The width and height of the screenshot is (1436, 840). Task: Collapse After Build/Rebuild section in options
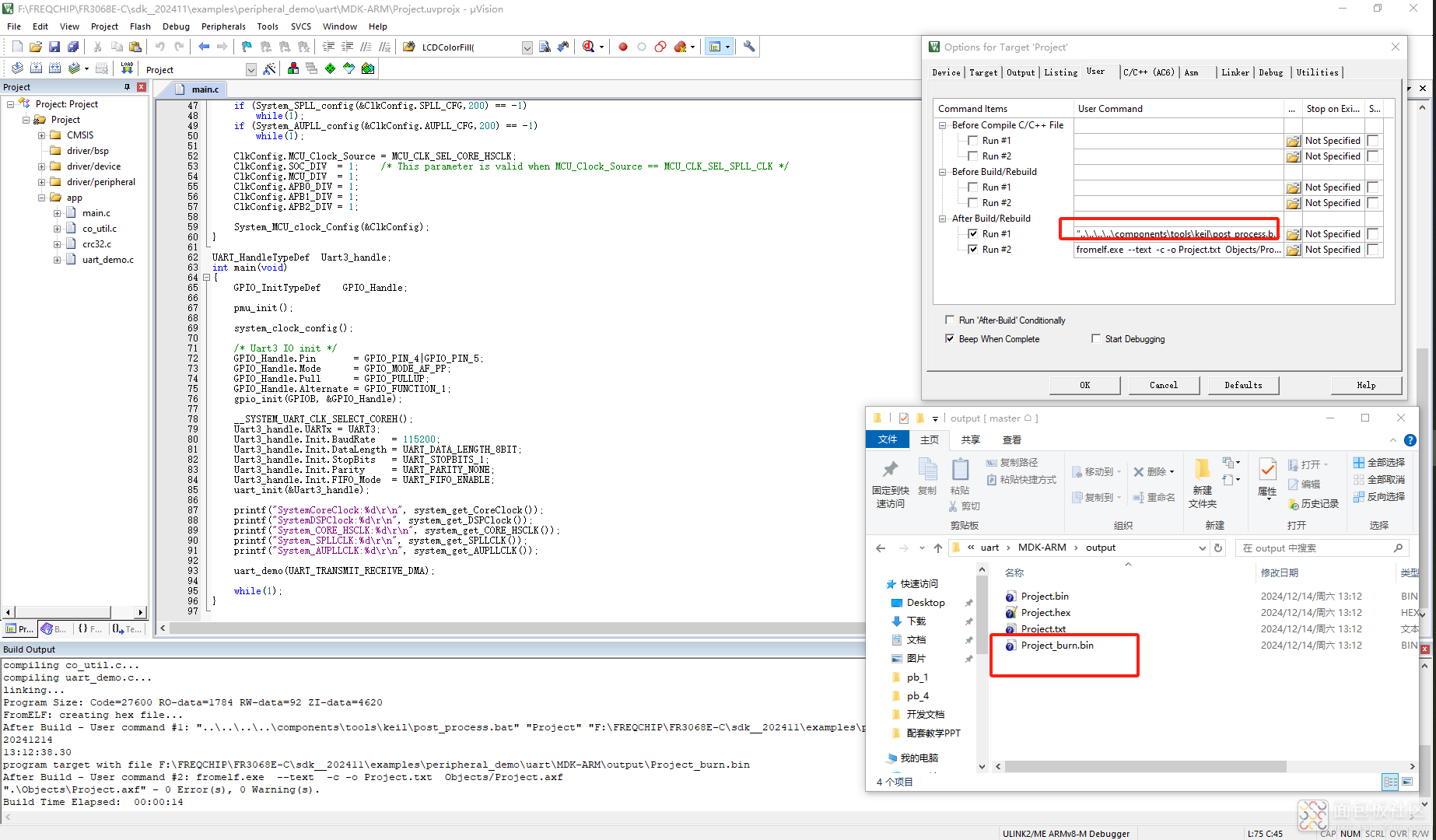(x=942, y=219)
